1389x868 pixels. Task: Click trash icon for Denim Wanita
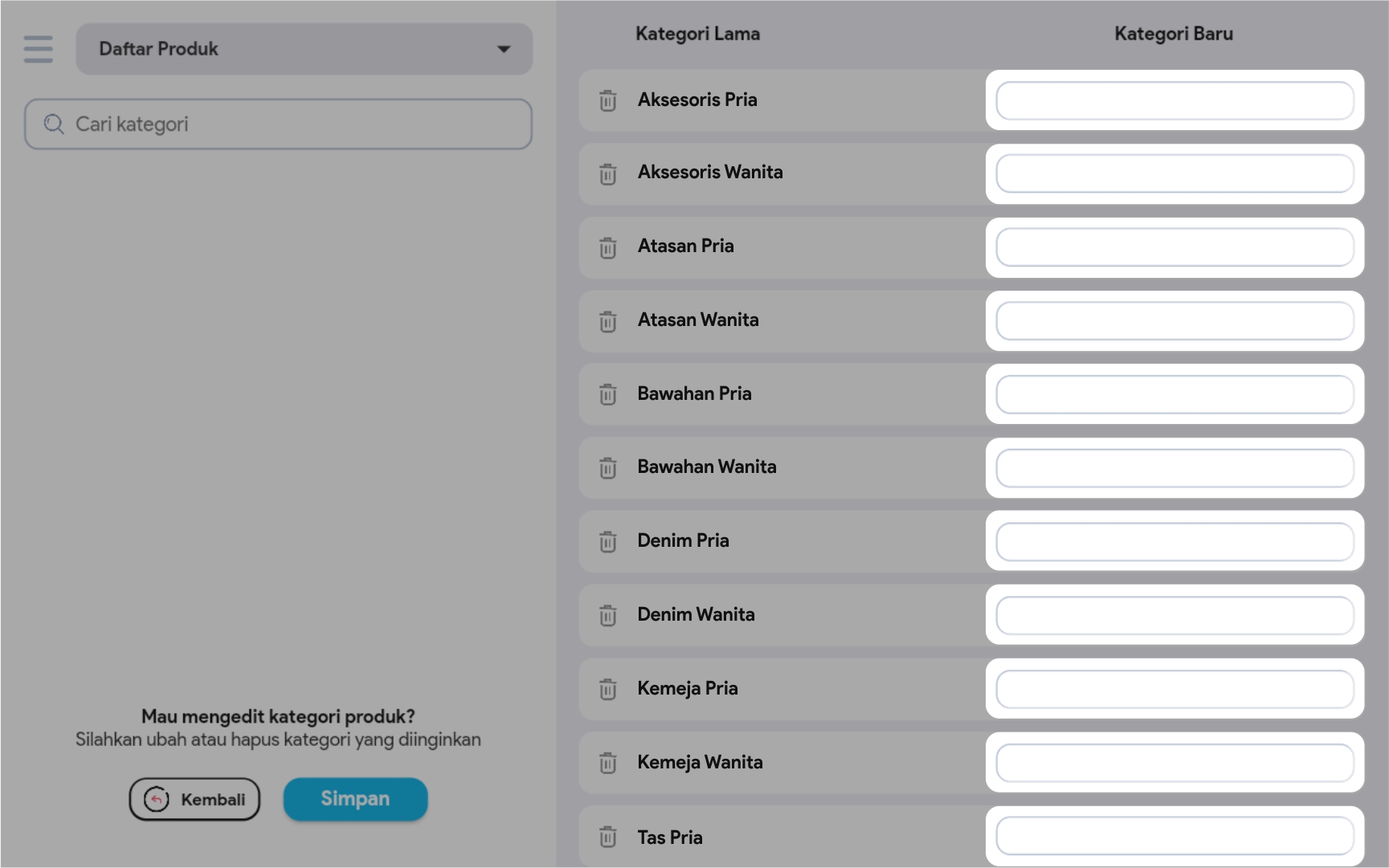click(608, 615)
